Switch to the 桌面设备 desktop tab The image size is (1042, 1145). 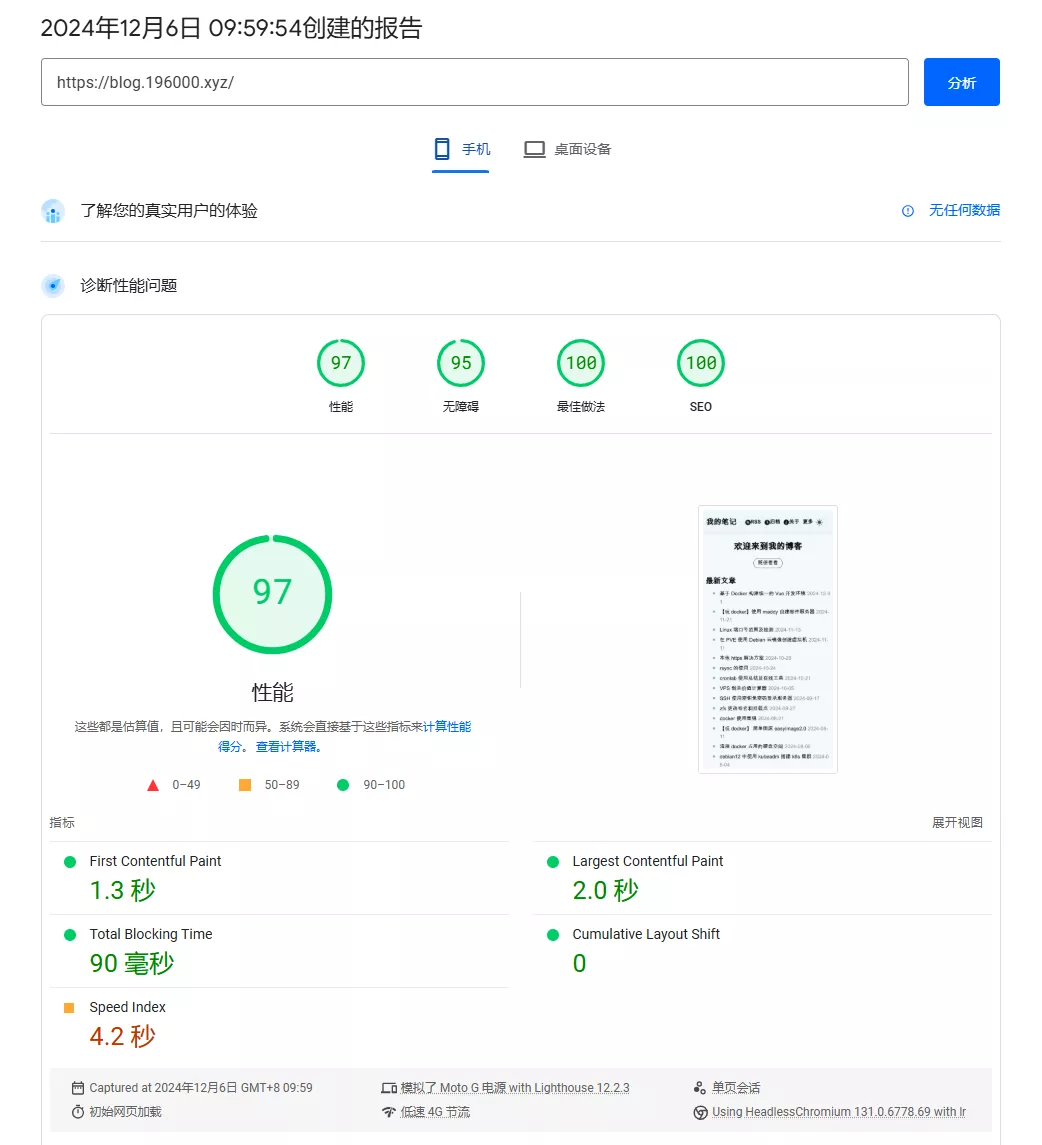567,149
